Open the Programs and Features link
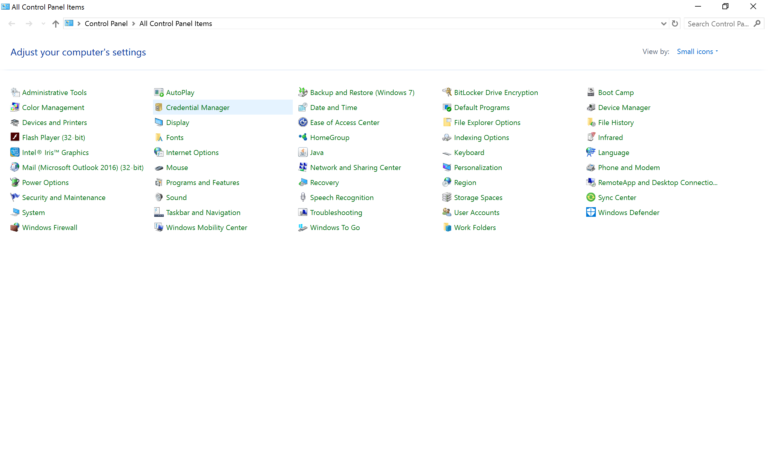This screenshot has width=768, height=456. point(203,183)
